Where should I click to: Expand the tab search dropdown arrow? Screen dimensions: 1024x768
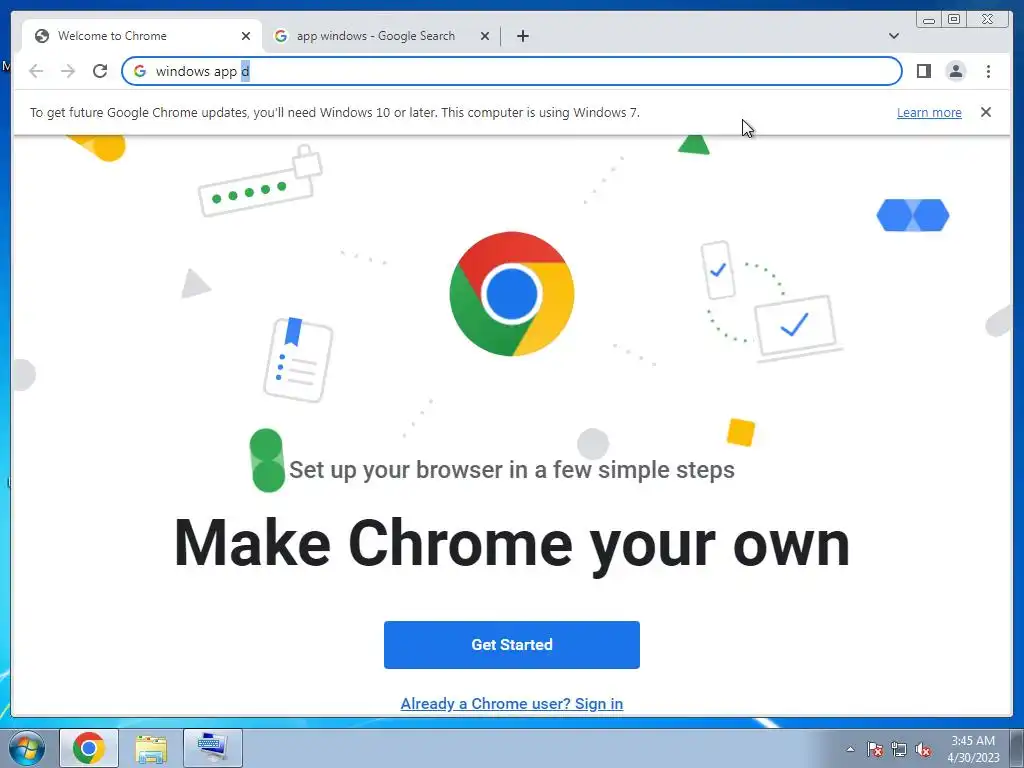pyautogui.click(x=893, y=36)
